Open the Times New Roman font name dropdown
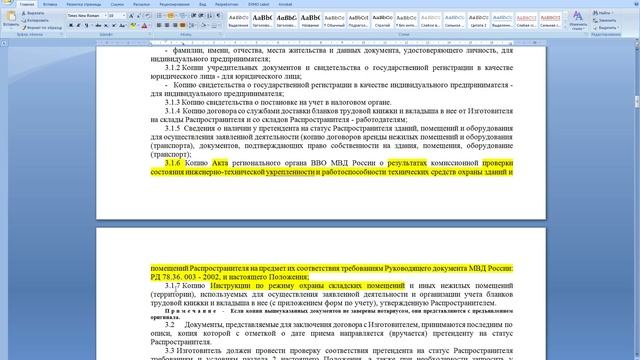Screen dimensions: 640x360 click(105, 16)
